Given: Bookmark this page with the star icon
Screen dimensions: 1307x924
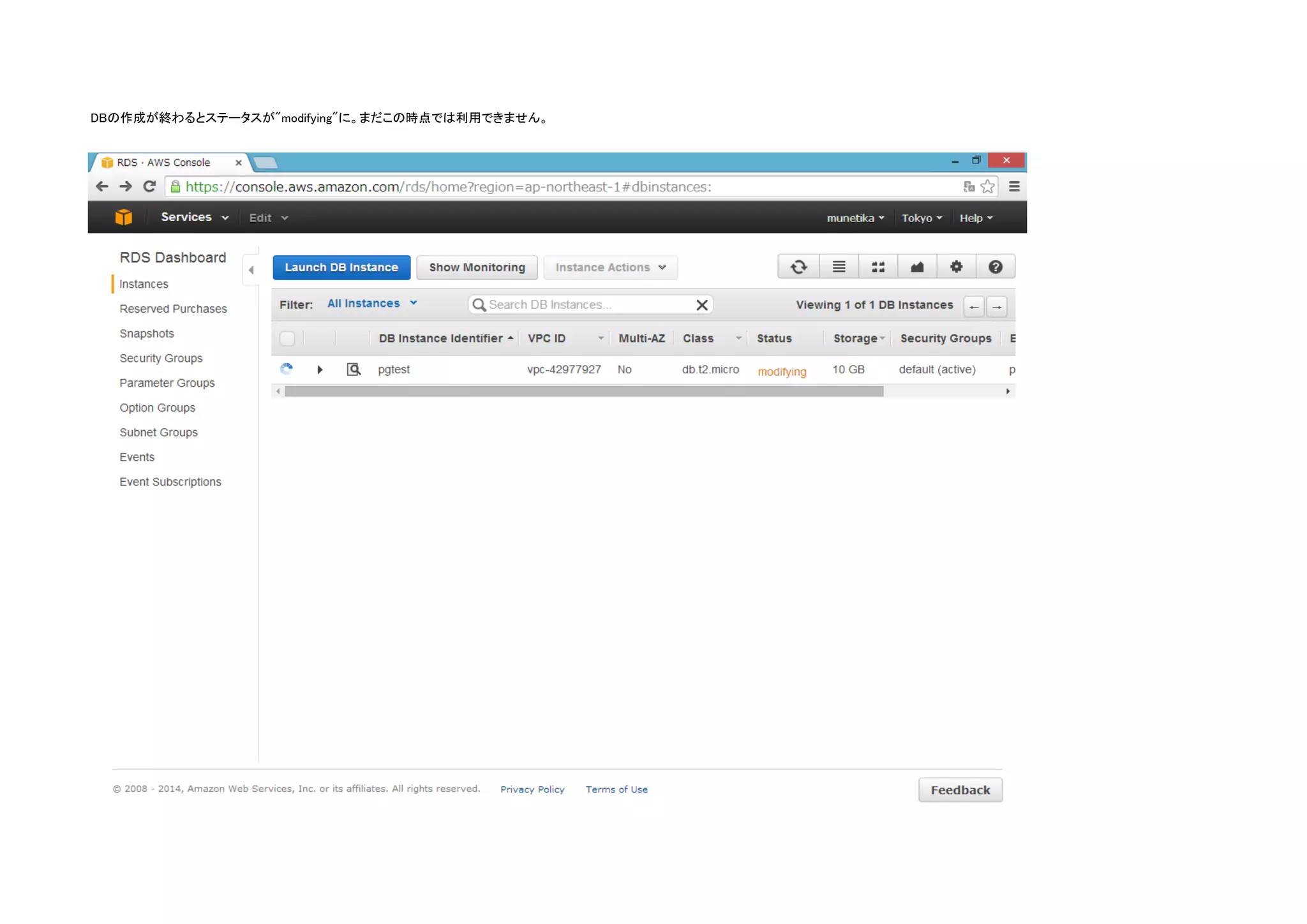Looking at the screenshot, I should [988, 186].
